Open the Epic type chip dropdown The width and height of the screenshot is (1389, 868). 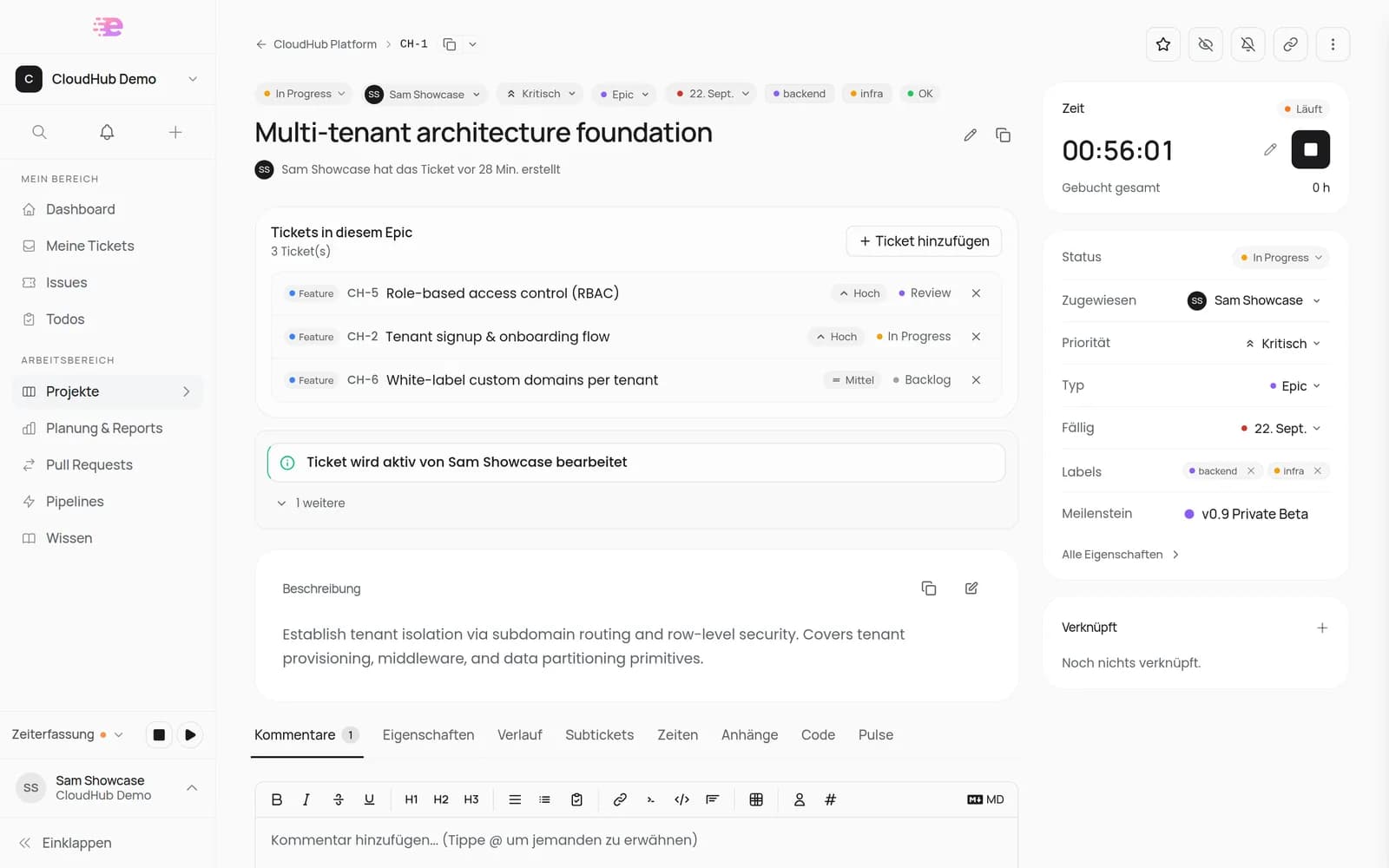(x=625, y=94)
